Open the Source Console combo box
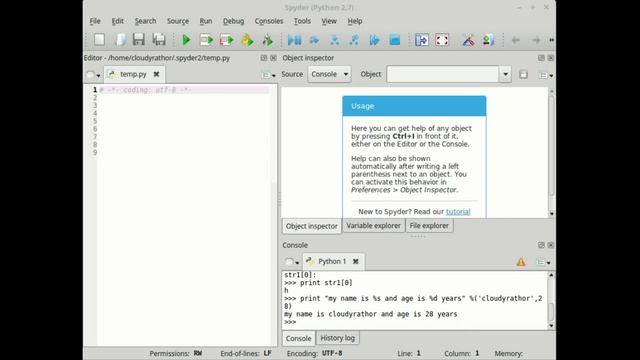 [x=329, y=74]
